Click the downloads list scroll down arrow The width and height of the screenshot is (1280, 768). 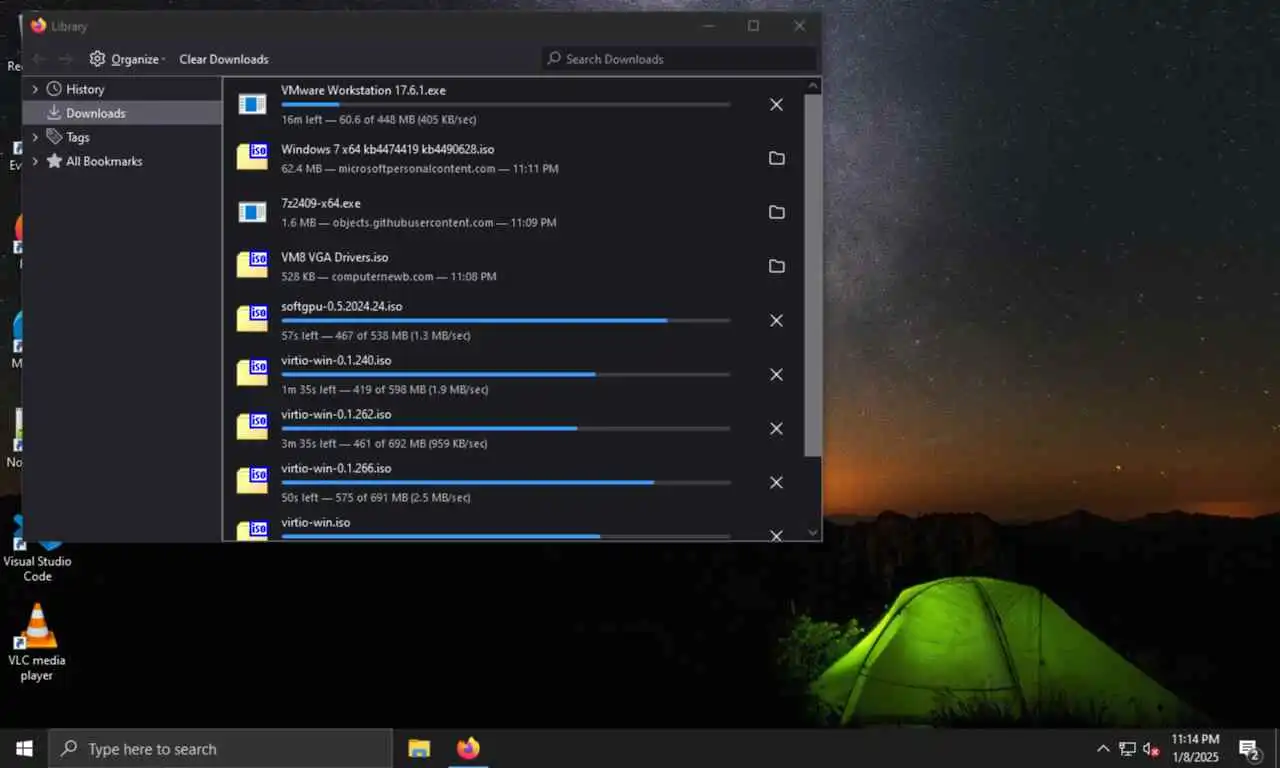(x=812, y=533)
